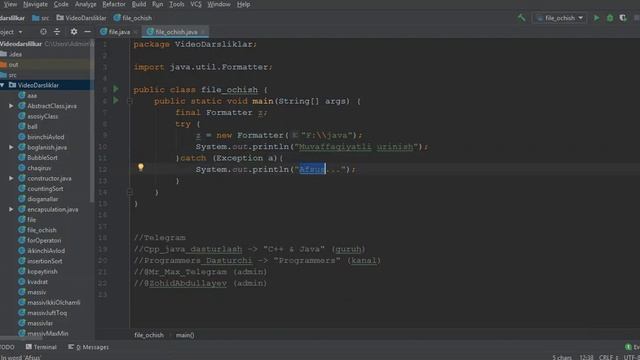
Task: Open the Tools menu
Action: point(177,4)
